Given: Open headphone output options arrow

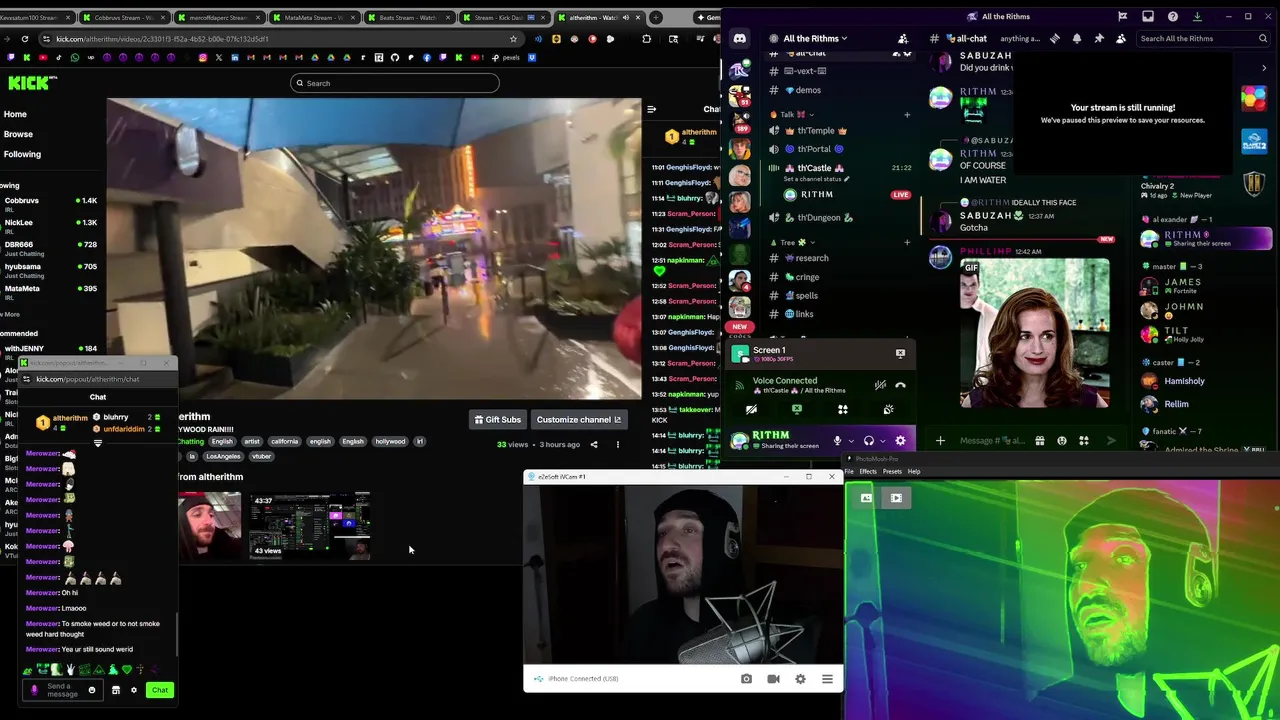Looking at the screenshot, I should pyautogui.click(x=882, y=440).
